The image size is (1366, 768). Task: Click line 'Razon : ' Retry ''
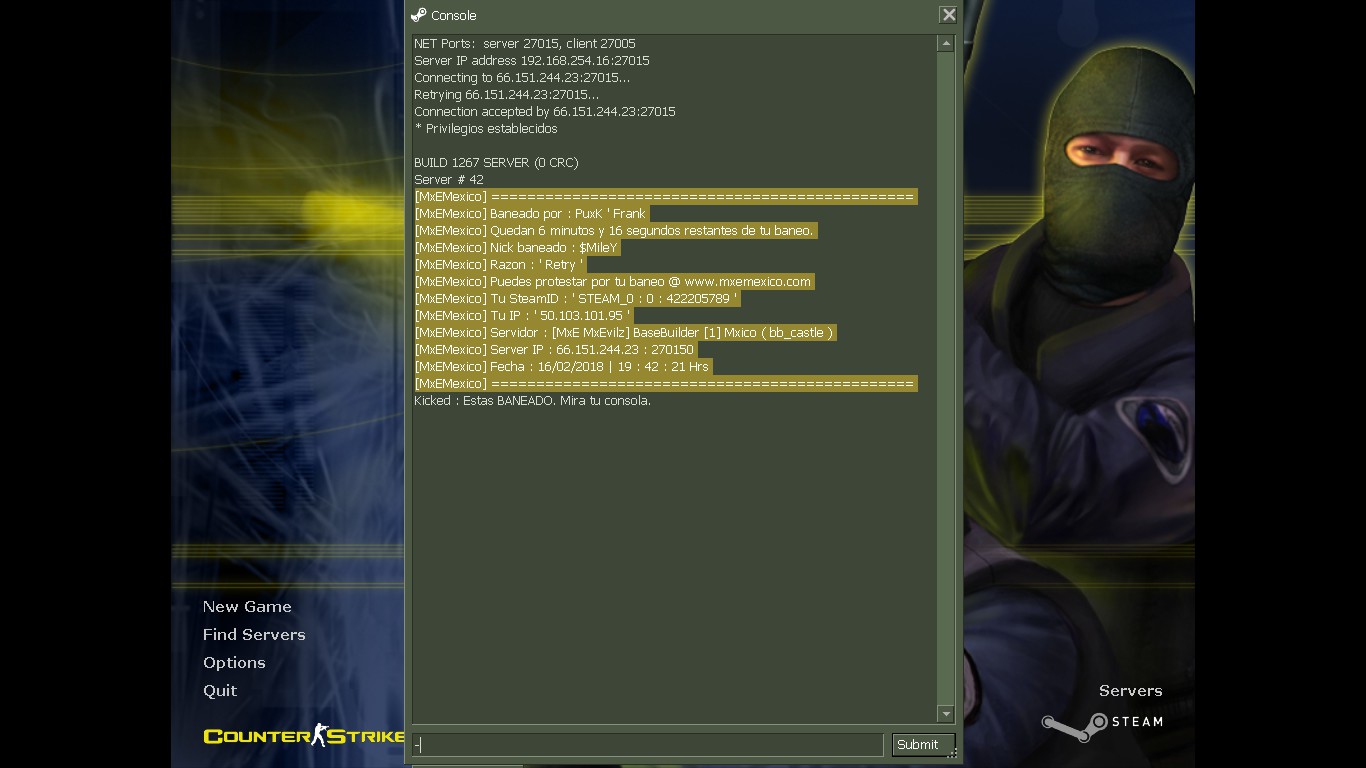pyautogui.click(x=499, y=265)
